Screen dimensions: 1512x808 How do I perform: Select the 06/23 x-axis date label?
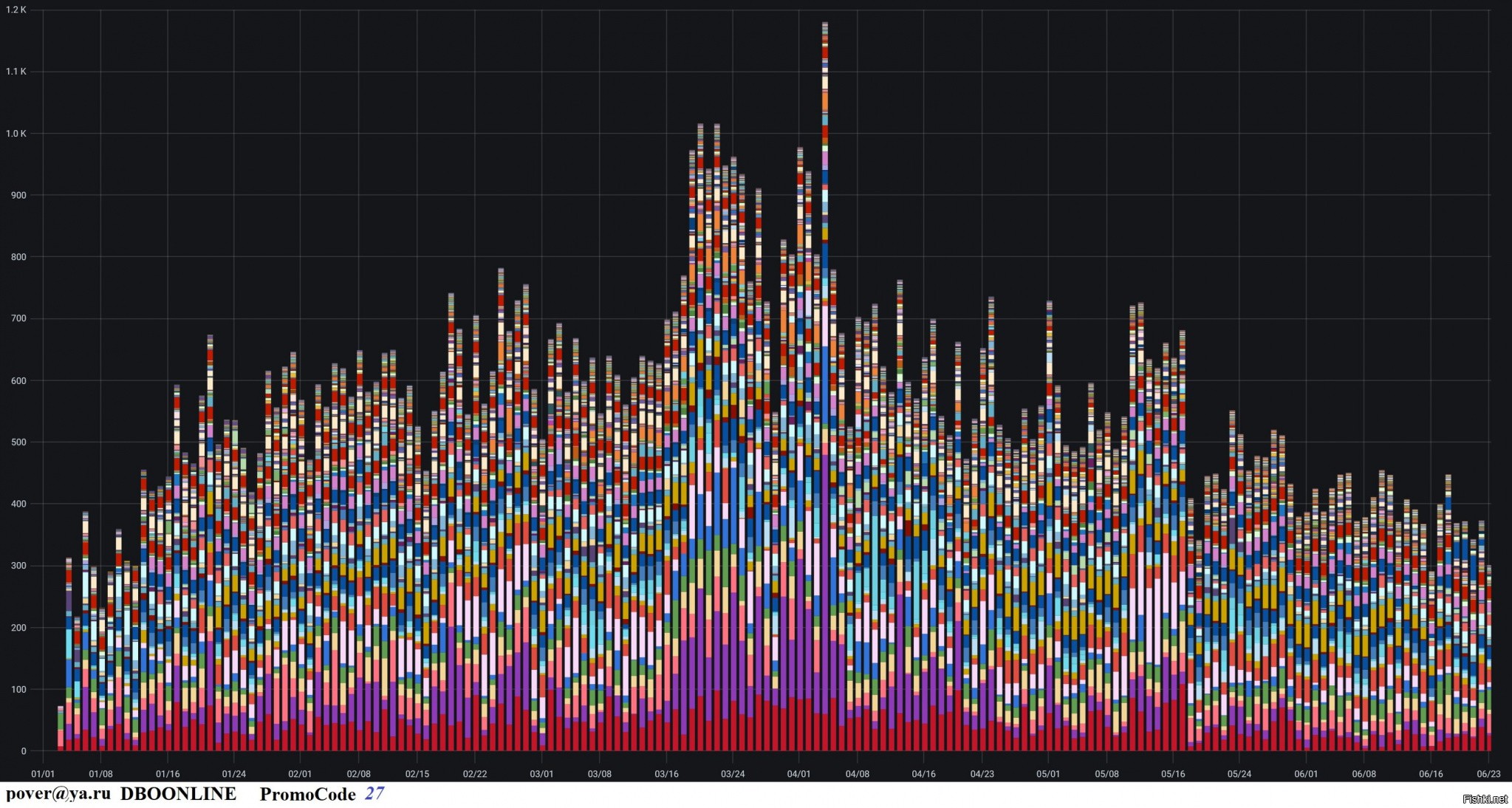[1488, 774]
